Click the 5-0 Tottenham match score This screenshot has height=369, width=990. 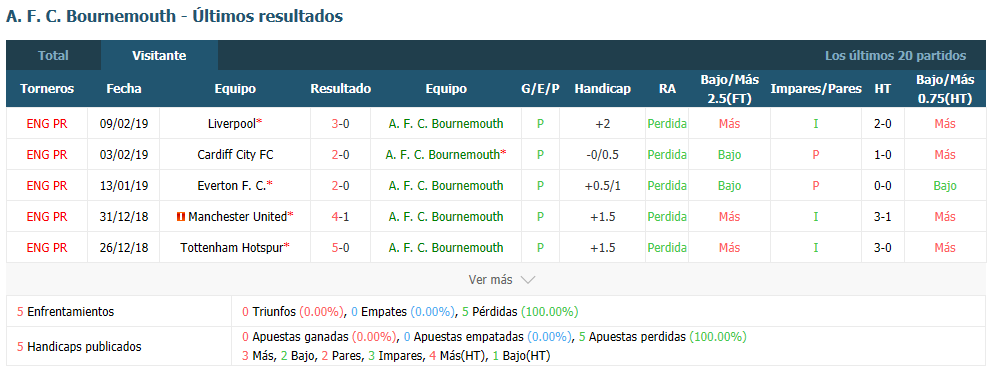340,248
